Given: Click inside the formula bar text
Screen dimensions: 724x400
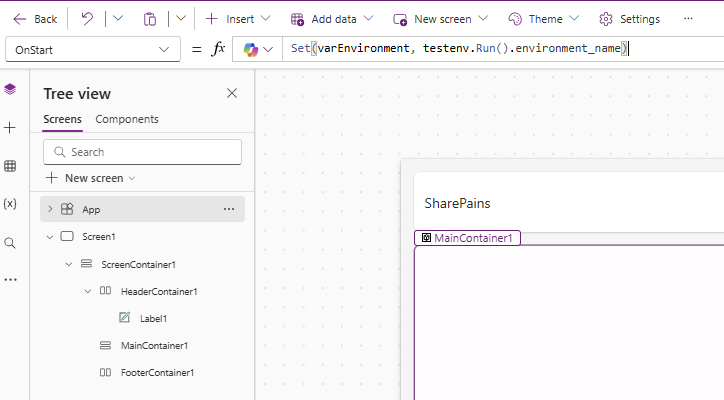Looking at the screenshot, I should 459,48.
